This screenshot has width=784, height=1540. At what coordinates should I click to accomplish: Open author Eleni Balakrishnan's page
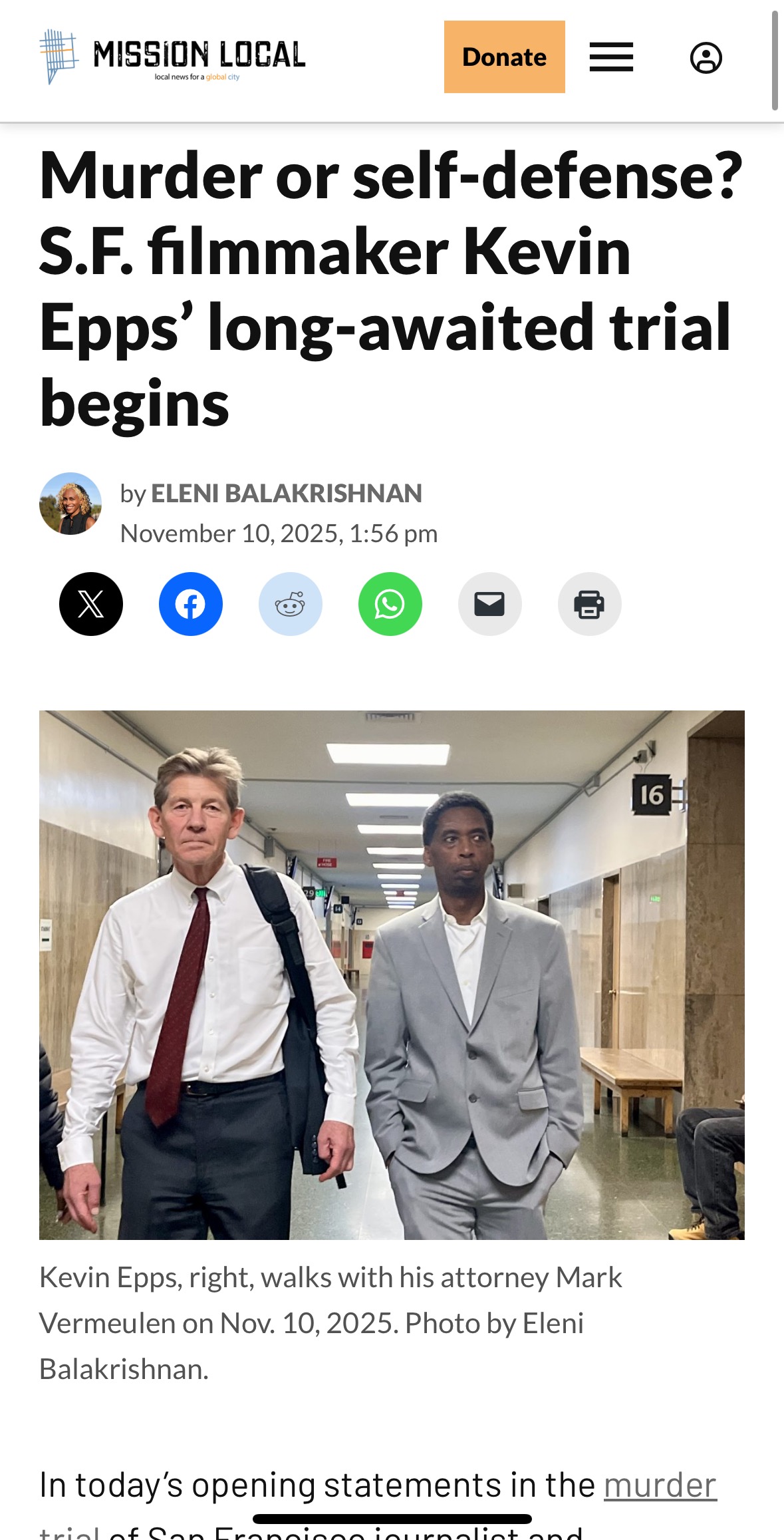287,494
